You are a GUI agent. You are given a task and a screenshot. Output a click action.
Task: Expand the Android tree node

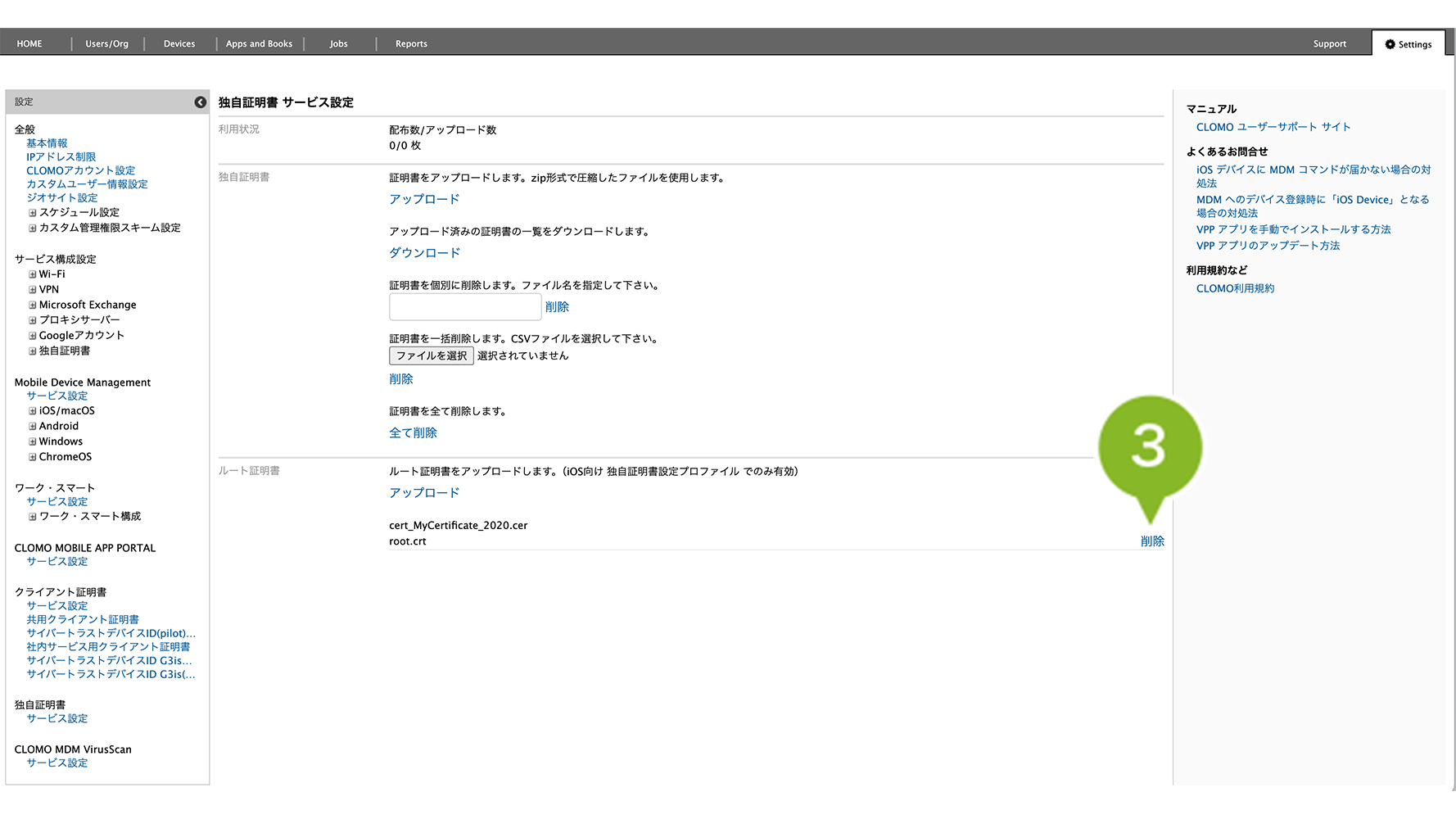[33, 427]
